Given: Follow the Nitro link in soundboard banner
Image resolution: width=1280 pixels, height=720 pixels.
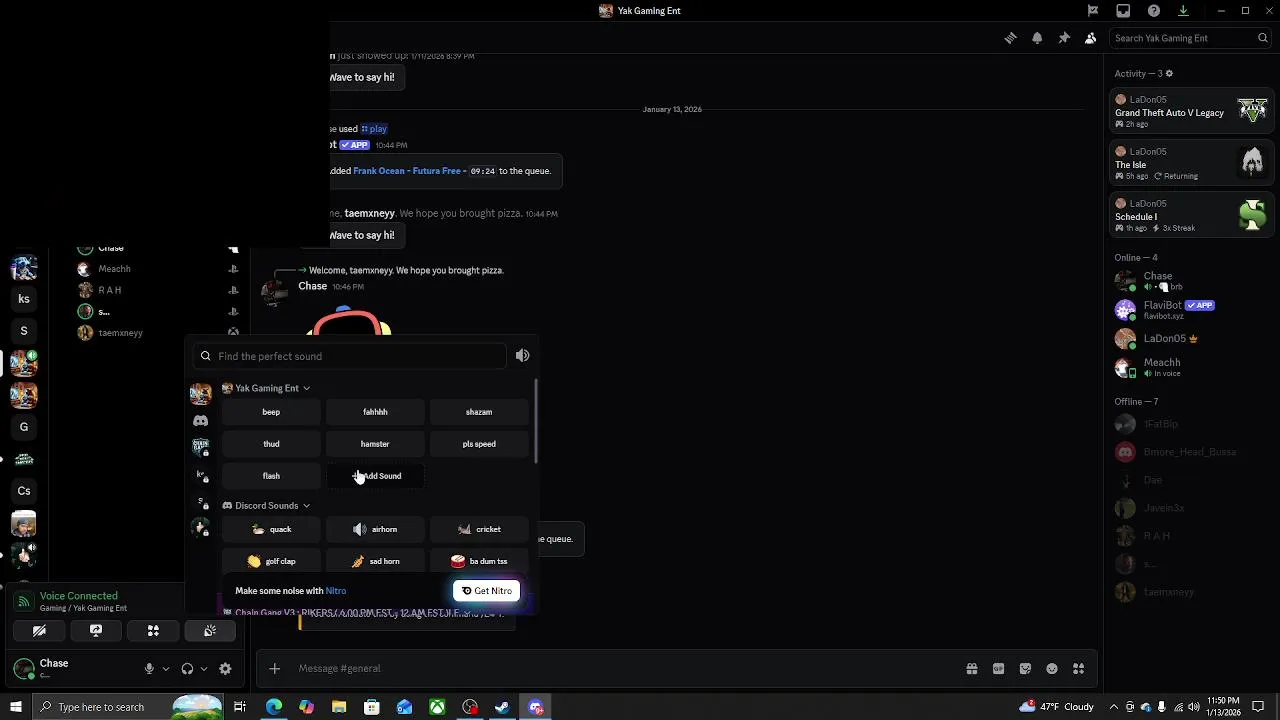Looking at the screenshot, I should 336,591.
